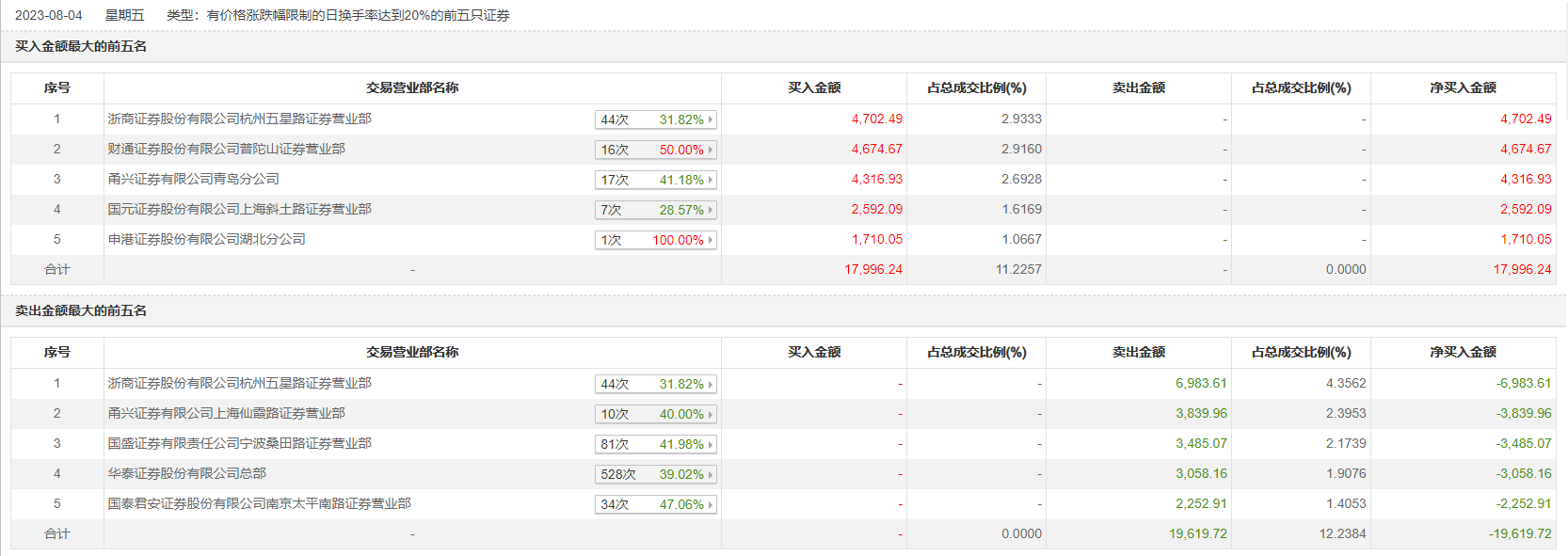
Task: Select net total -19,619.72
Action: click(1520, 533)
